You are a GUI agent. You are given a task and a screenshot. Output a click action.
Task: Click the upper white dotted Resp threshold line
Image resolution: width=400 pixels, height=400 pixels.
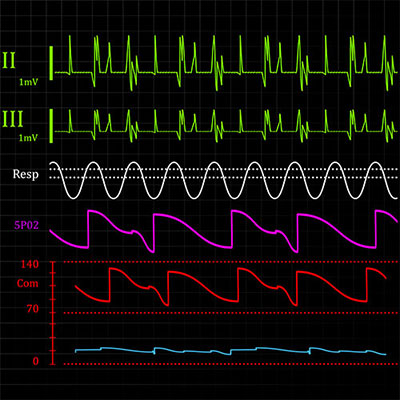point(224,169)
